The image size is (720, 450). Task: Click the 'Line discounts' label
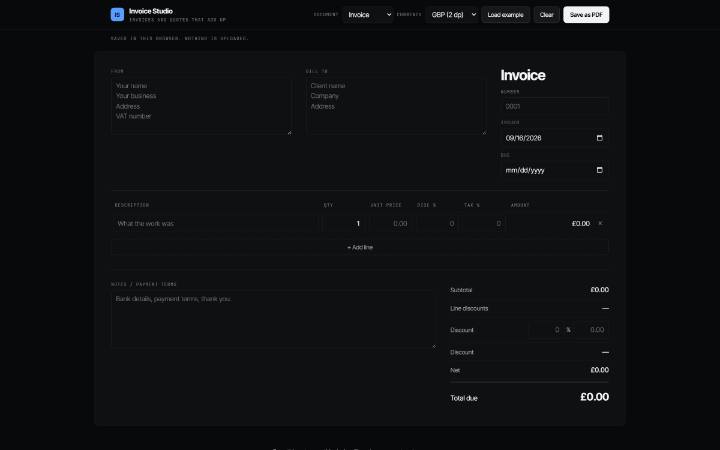pos(469,309)
